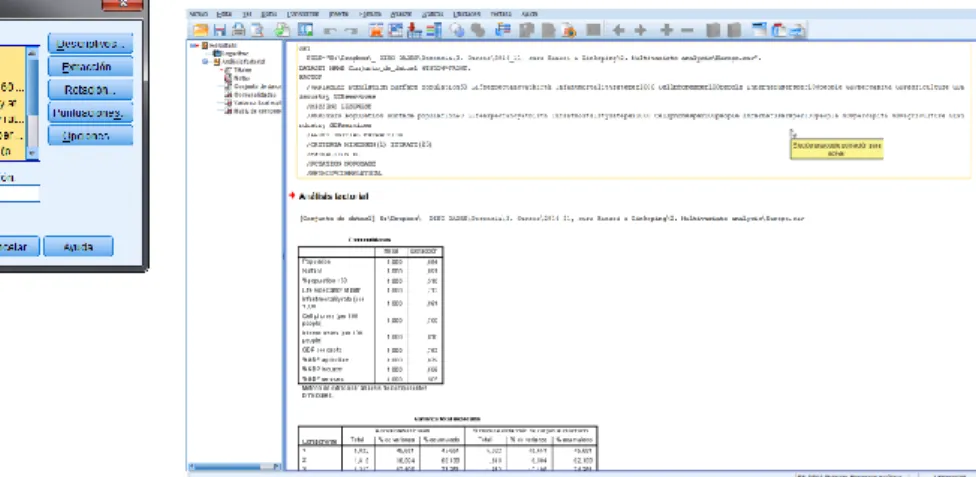Click the Print icon in the Viewer toolbar
Screen dimensions: 976x477
tap(238, 30)
